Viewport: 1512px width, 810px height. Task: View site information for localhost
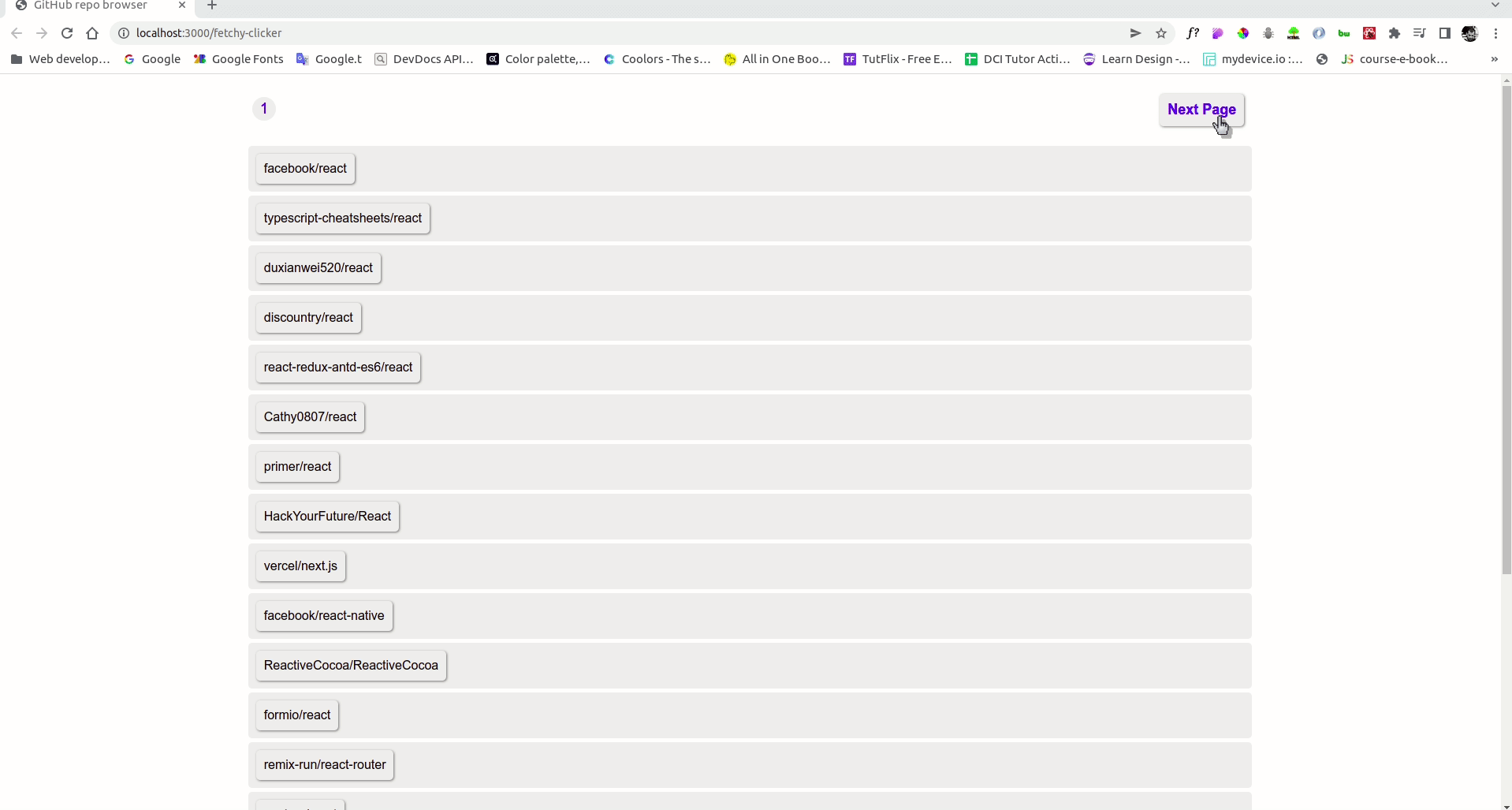[124, 33]
